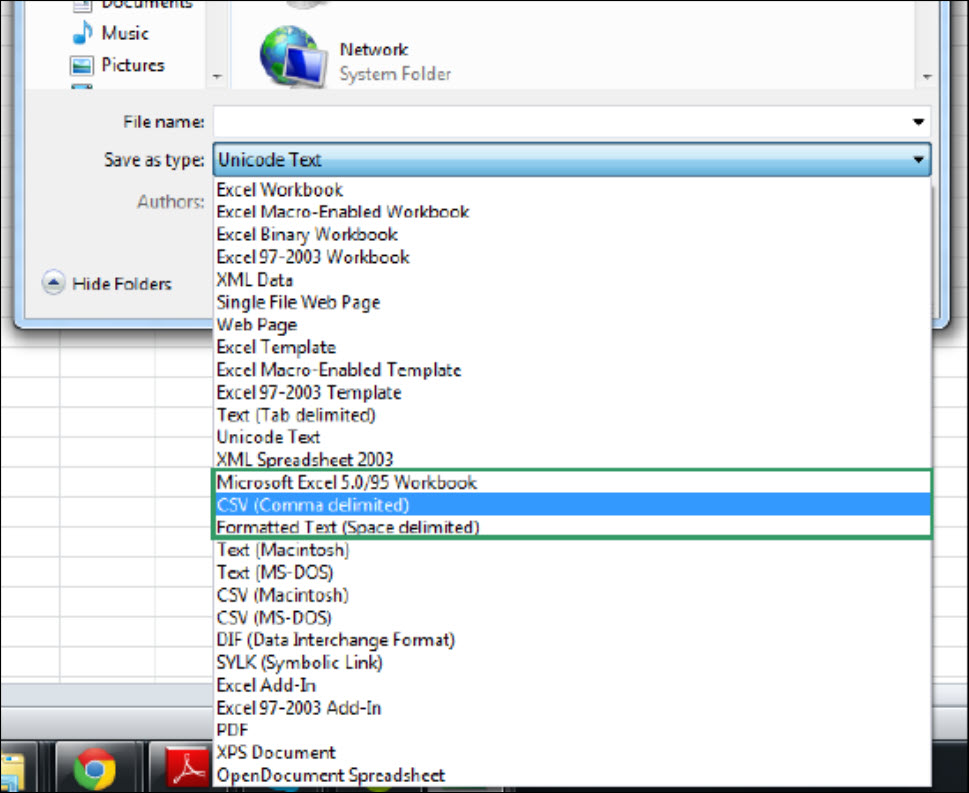Select XML Data file type

[572, 279]
